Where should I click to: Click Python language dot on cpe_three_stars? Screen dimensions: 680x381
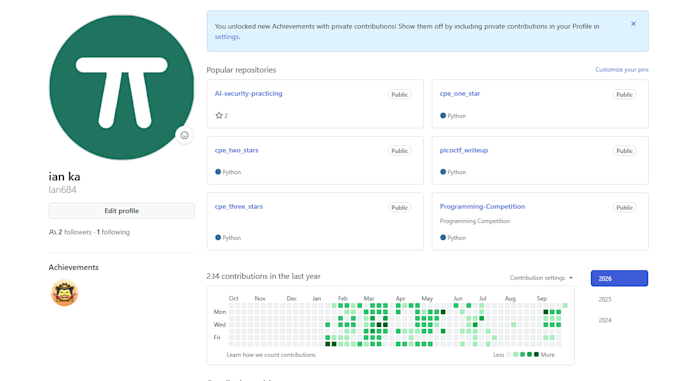pyautogui.click(x=218, y=238)
